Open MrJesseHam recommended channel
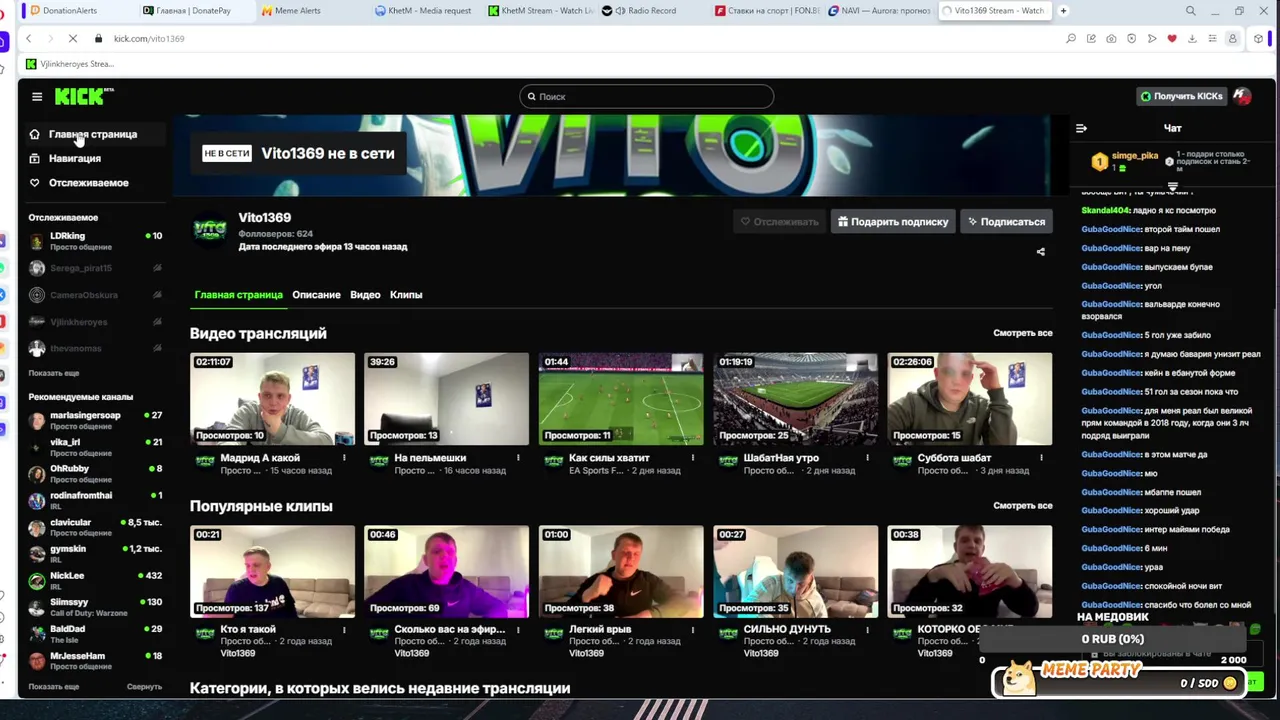The width and height of the screenshot is (1280, 720). tap(95, 661)
